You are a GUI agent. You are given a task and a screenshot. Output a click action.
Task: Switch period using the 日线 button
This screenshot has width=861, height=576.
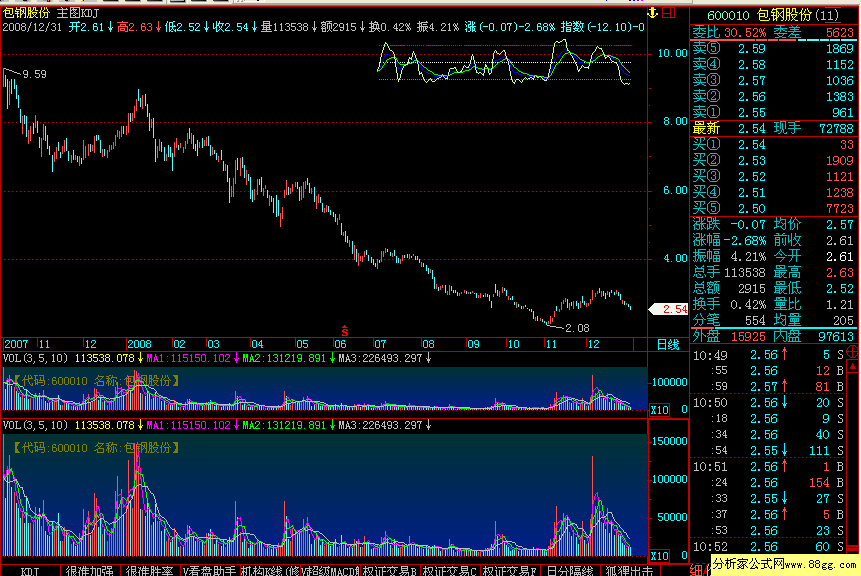(668, 345)
